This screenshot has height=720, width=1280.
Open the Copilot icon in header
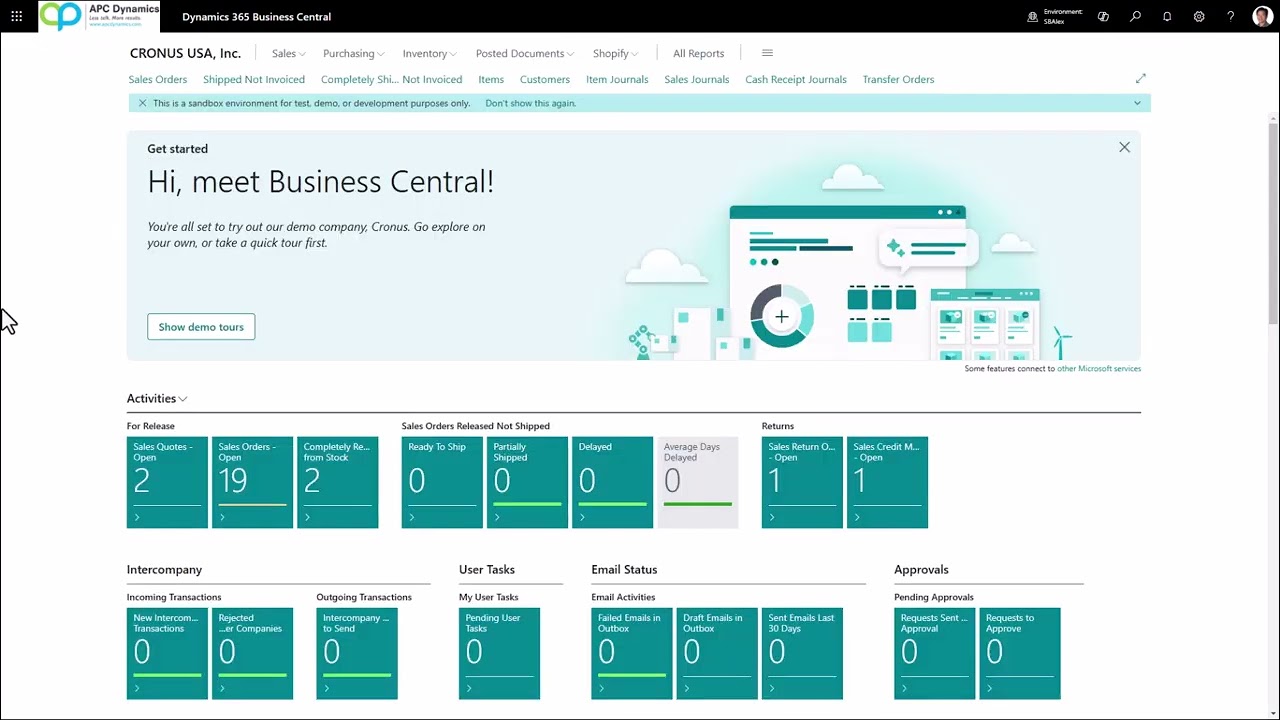click(1103, 17)
